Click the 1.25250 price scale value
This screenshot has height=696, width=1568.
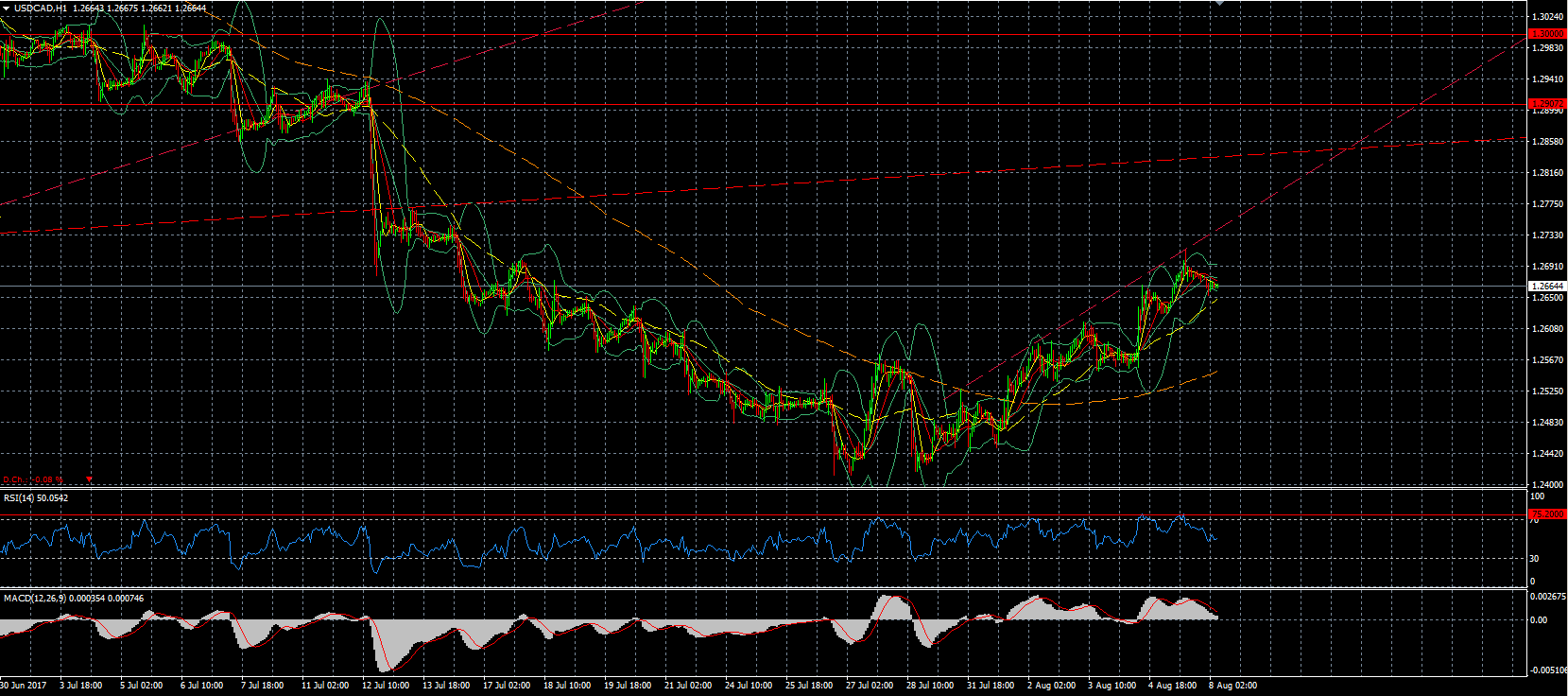coord(1547,391)
